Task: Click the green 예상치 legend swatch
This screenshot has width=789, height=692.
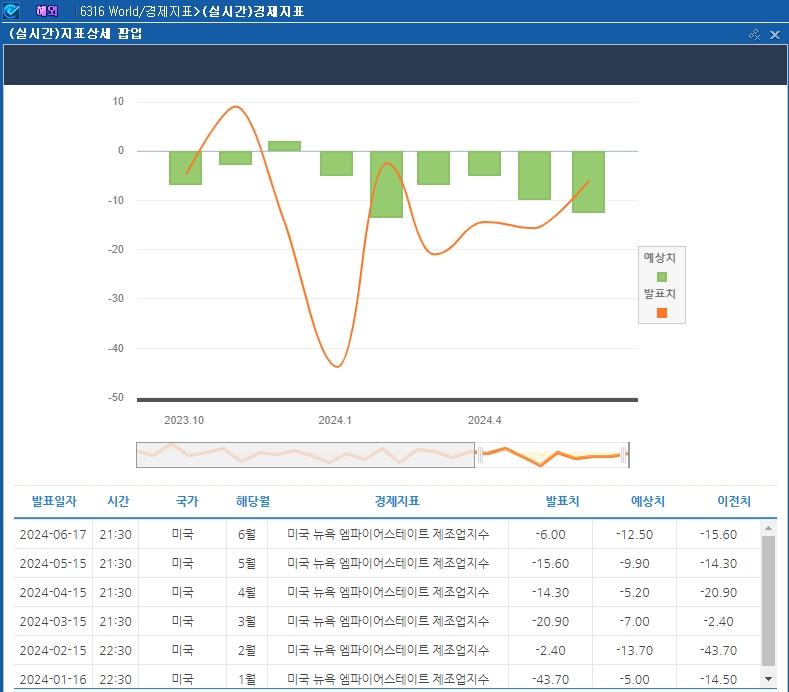Action: pyautogui.click(x=662, y=277)
